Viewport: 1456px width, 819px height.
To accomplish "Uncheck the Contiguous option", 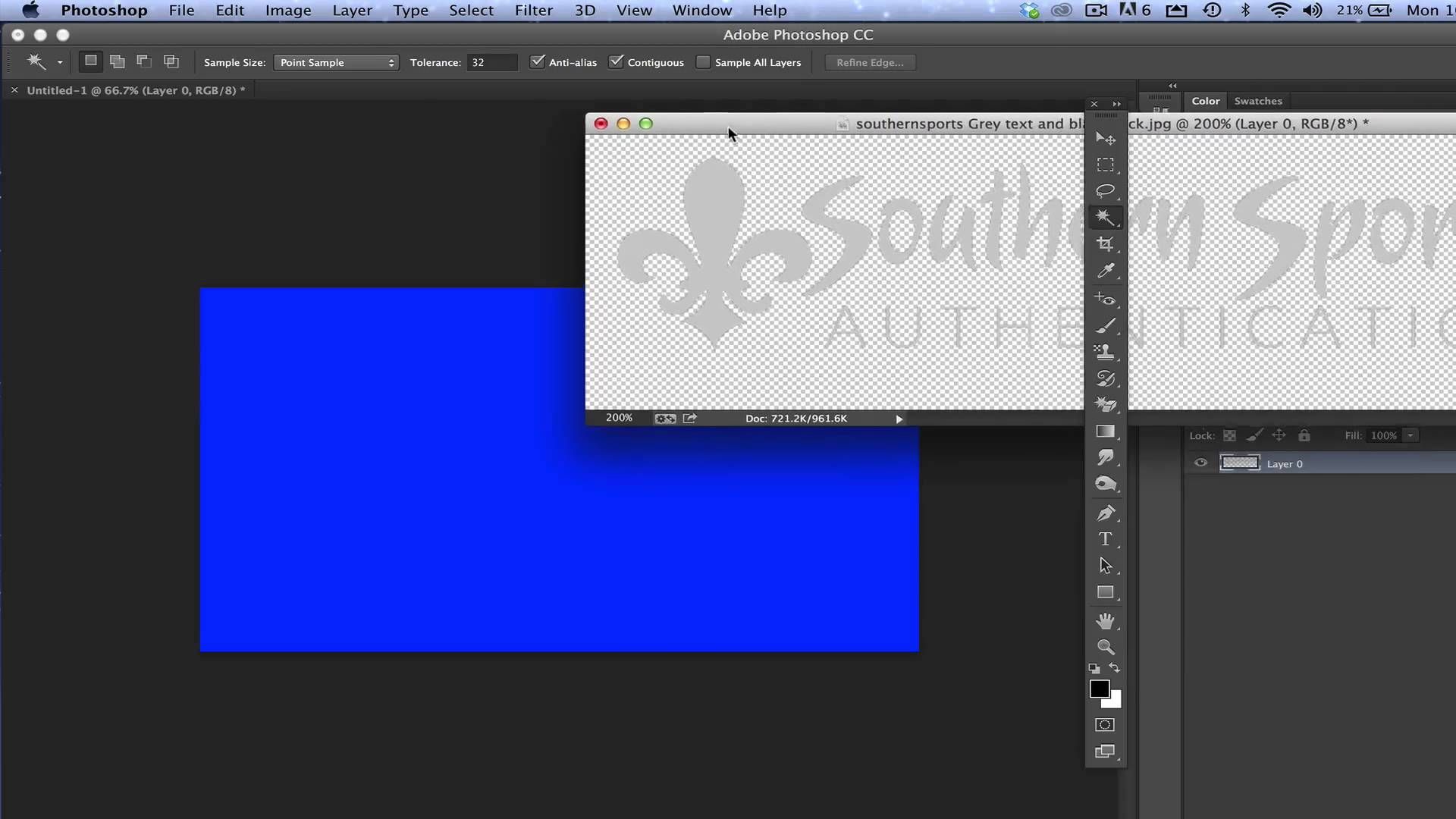I will (x=616, y=62).
